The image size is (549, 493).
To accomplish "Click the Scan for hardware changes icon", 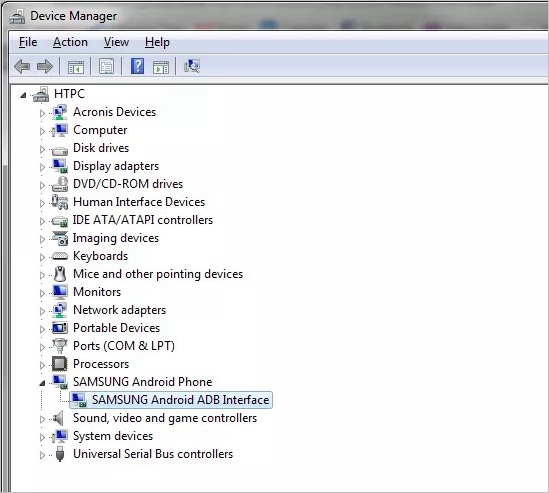I will (192, 66).
